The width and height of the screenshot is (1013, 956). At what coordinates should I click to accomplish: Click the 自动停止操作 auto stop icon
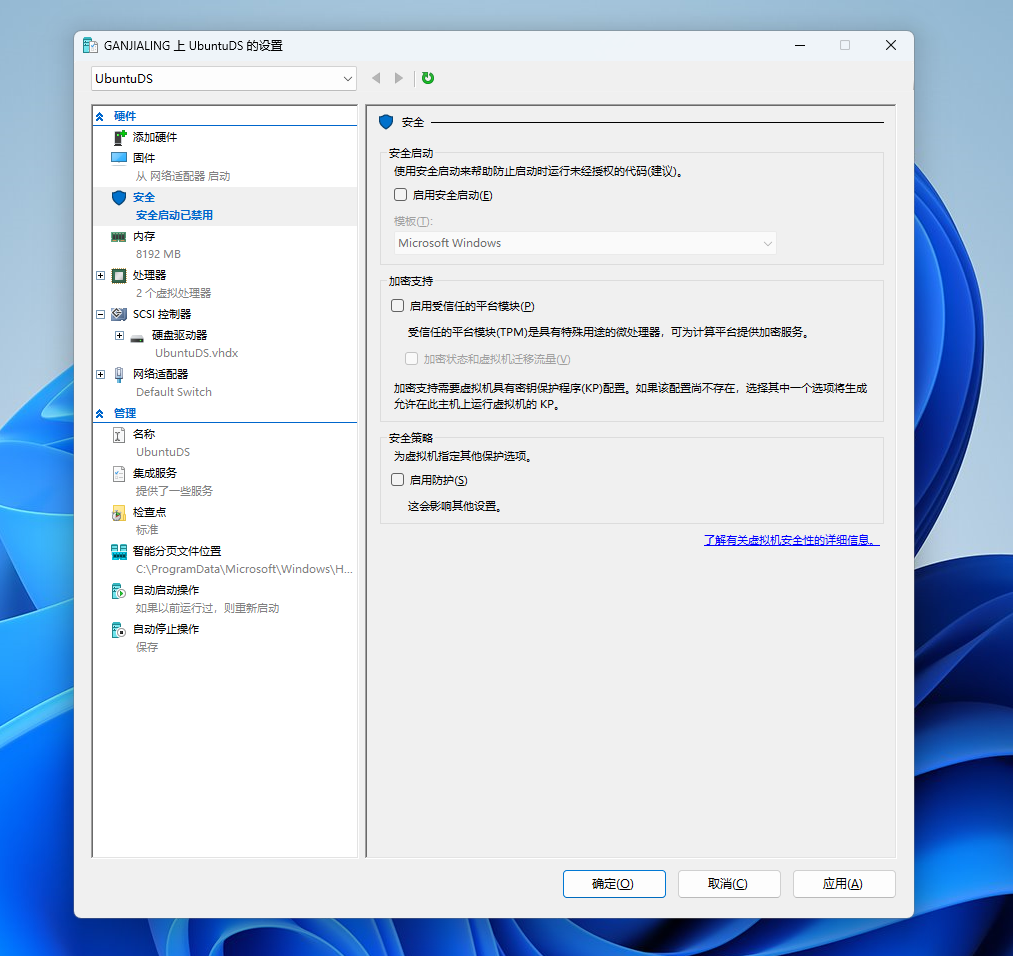pos(119,629)
